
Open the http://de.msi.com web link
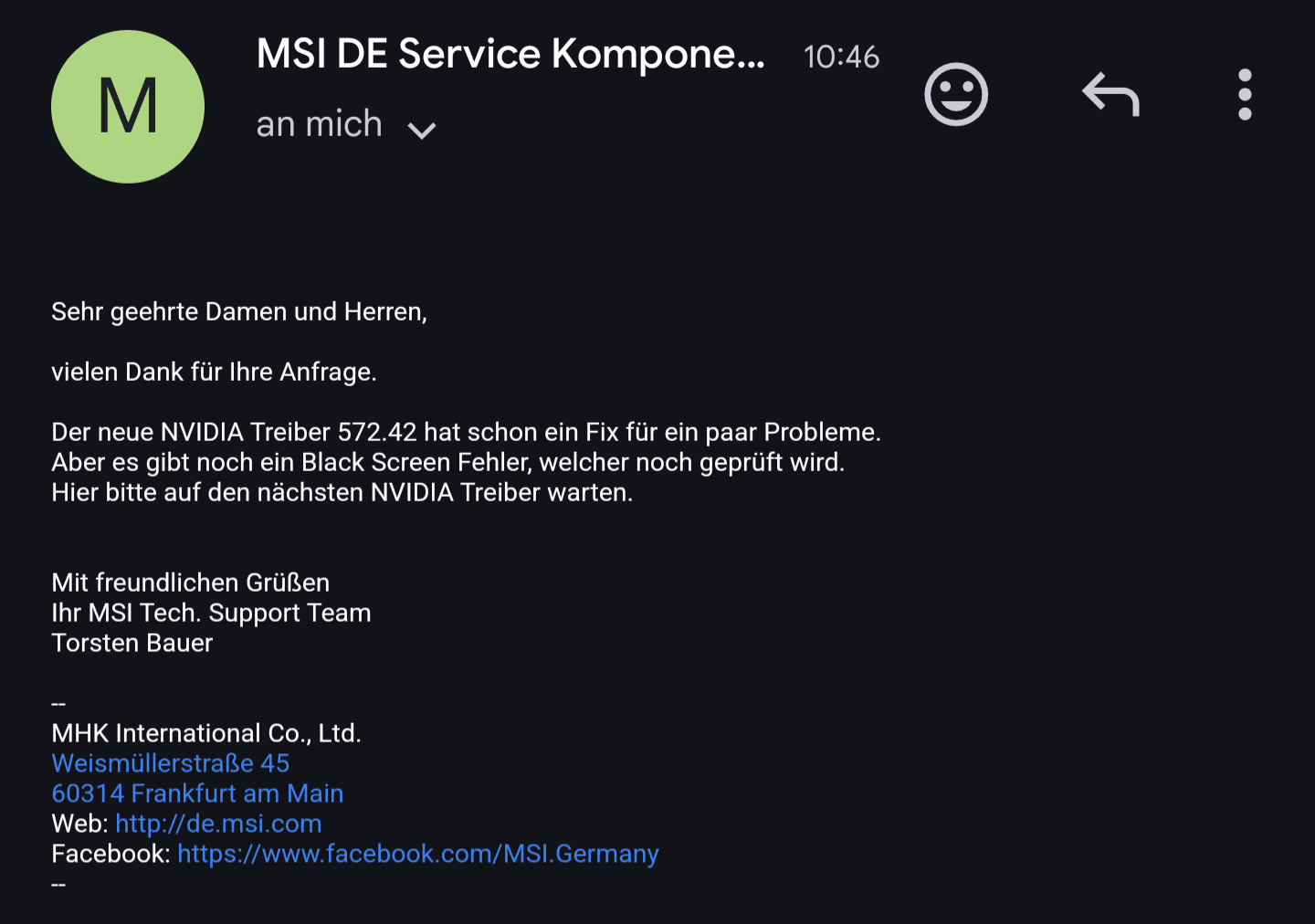click(218, 824)
